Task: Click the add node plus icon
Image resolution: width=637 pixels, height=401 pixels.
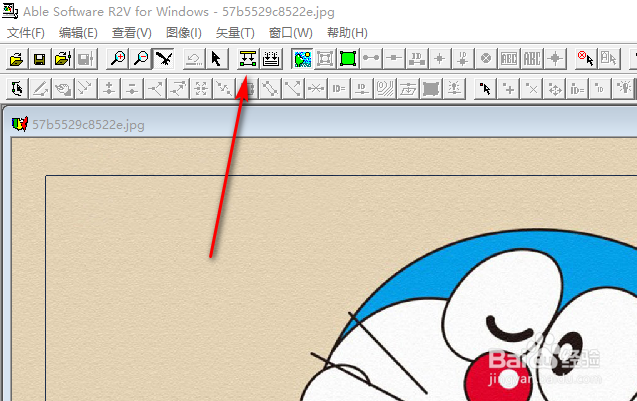Action: (x=109, y=89)
